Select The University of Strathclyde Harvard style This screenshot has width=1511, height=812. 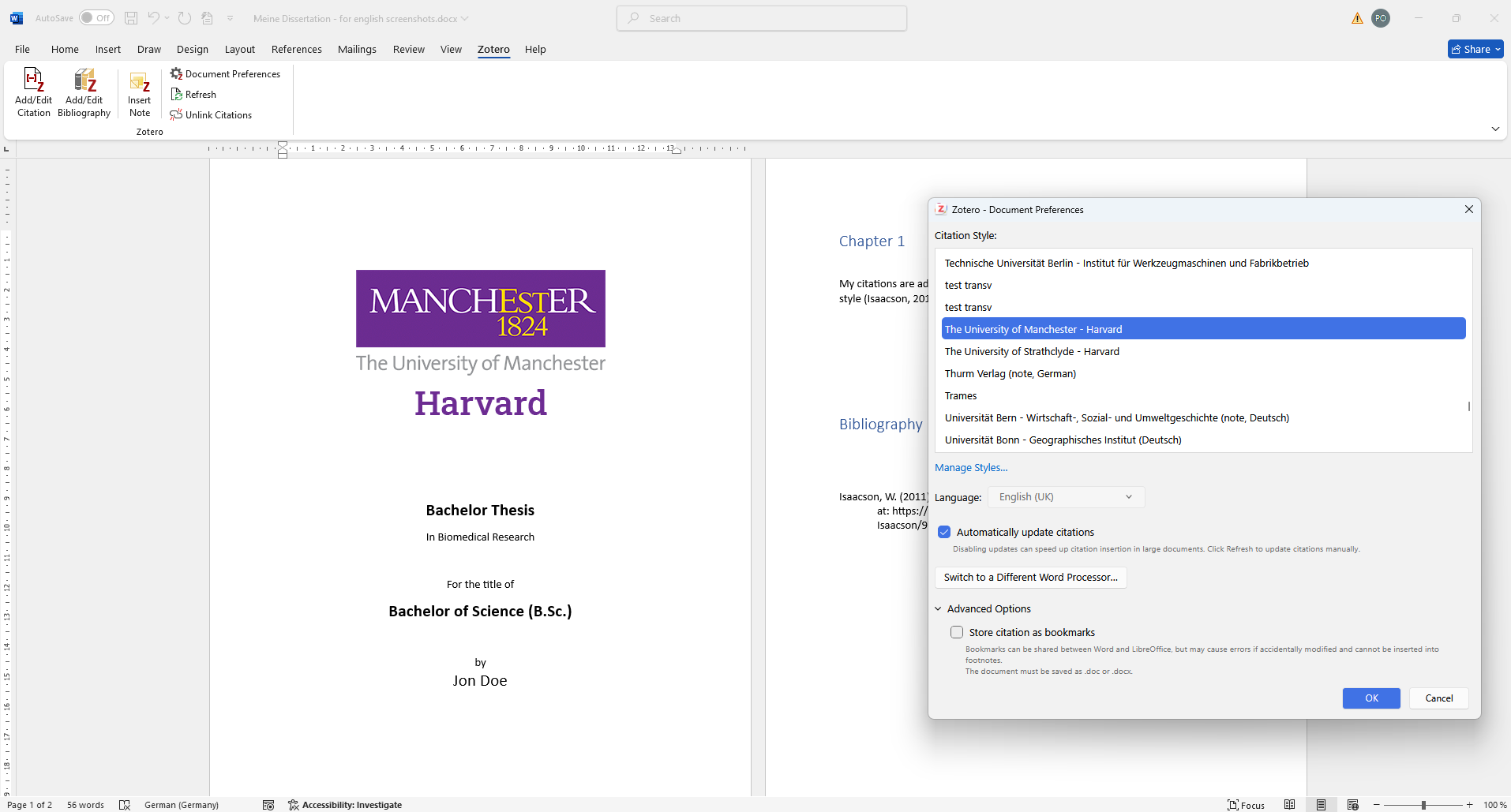(1032, 351)
